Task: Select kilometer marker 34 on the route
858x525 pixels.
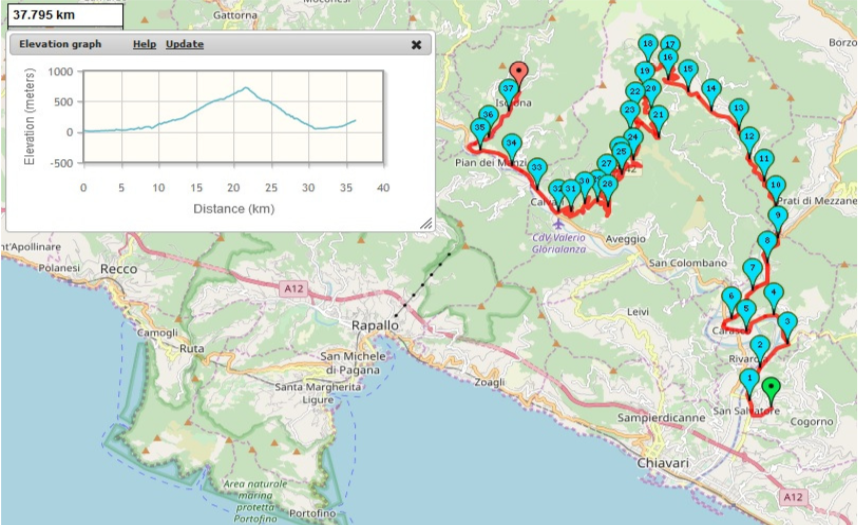Action: pos(511,143)
